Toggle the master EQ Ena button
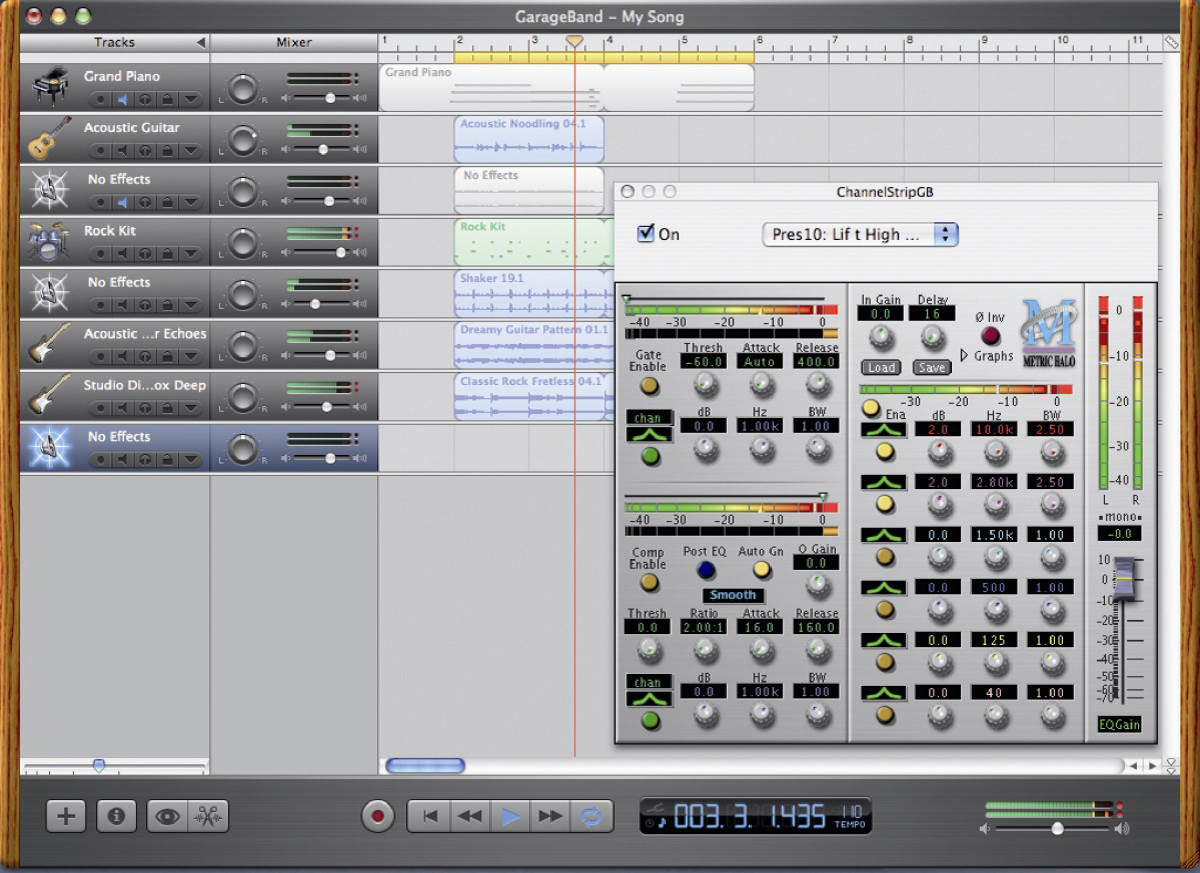The width and height of the screenshot is (1200, 873). (870, 407)
